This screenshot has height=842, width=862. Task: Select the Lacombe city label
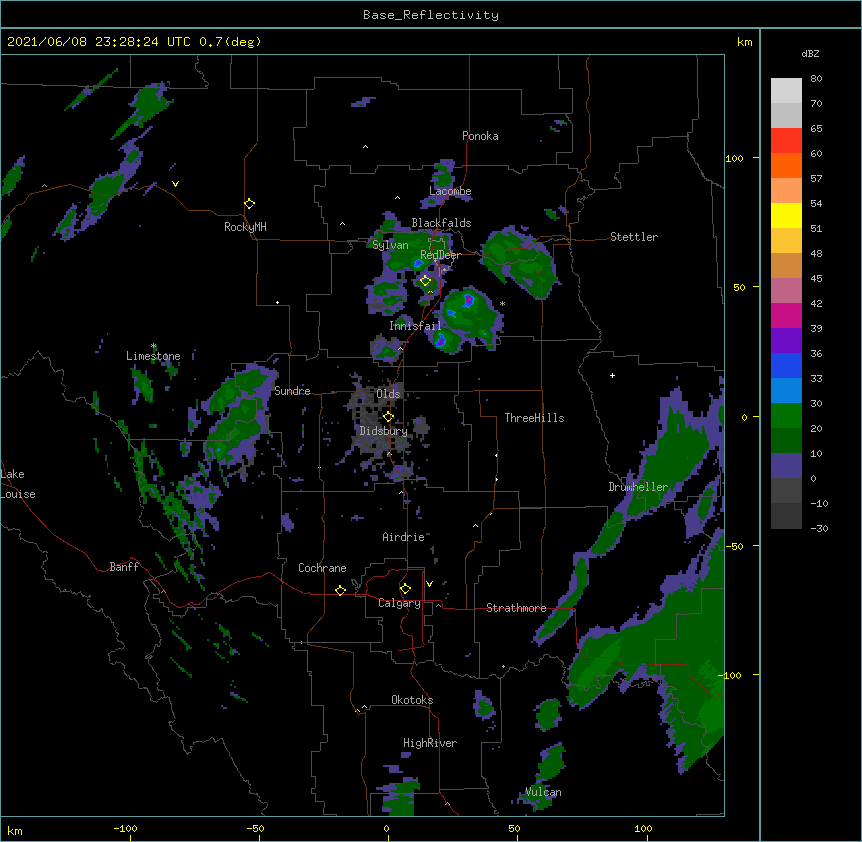point(450,191)
